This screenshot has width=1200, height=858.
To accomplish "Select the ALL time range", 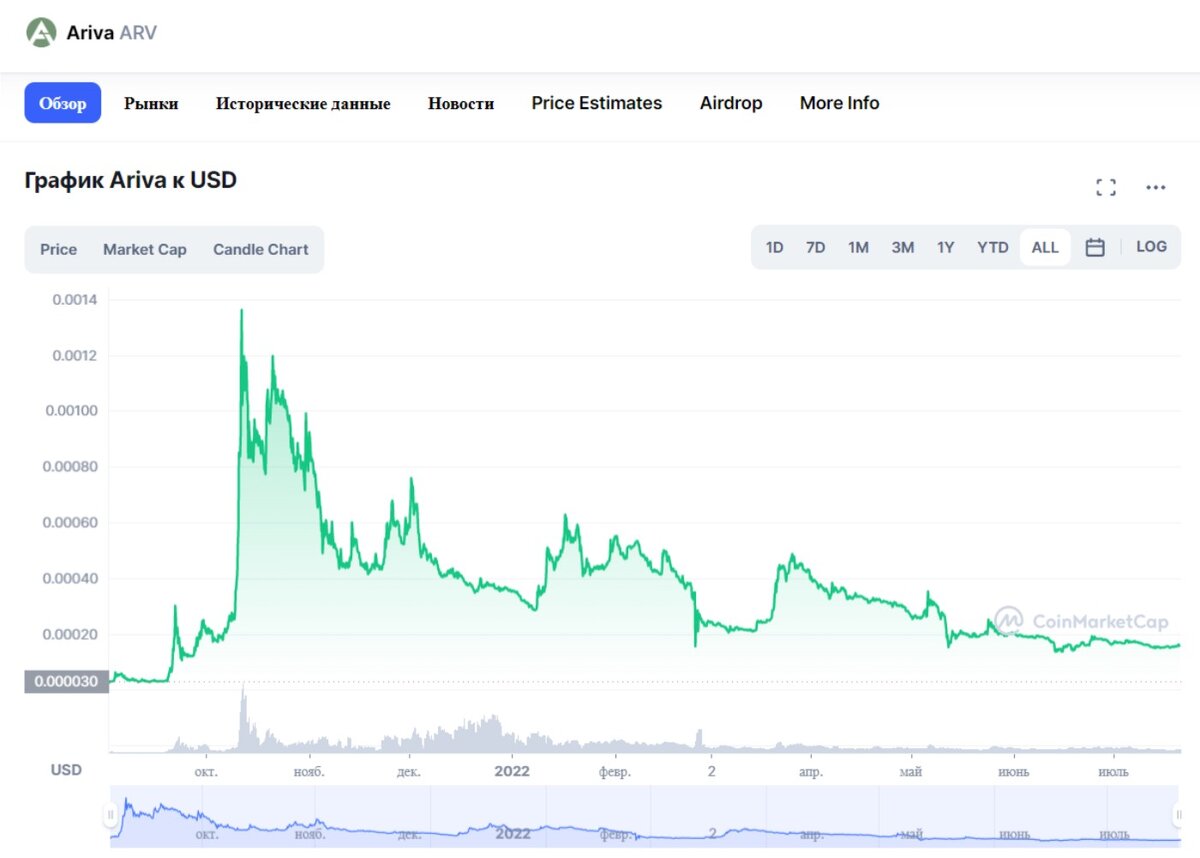I will (1045, 247).
